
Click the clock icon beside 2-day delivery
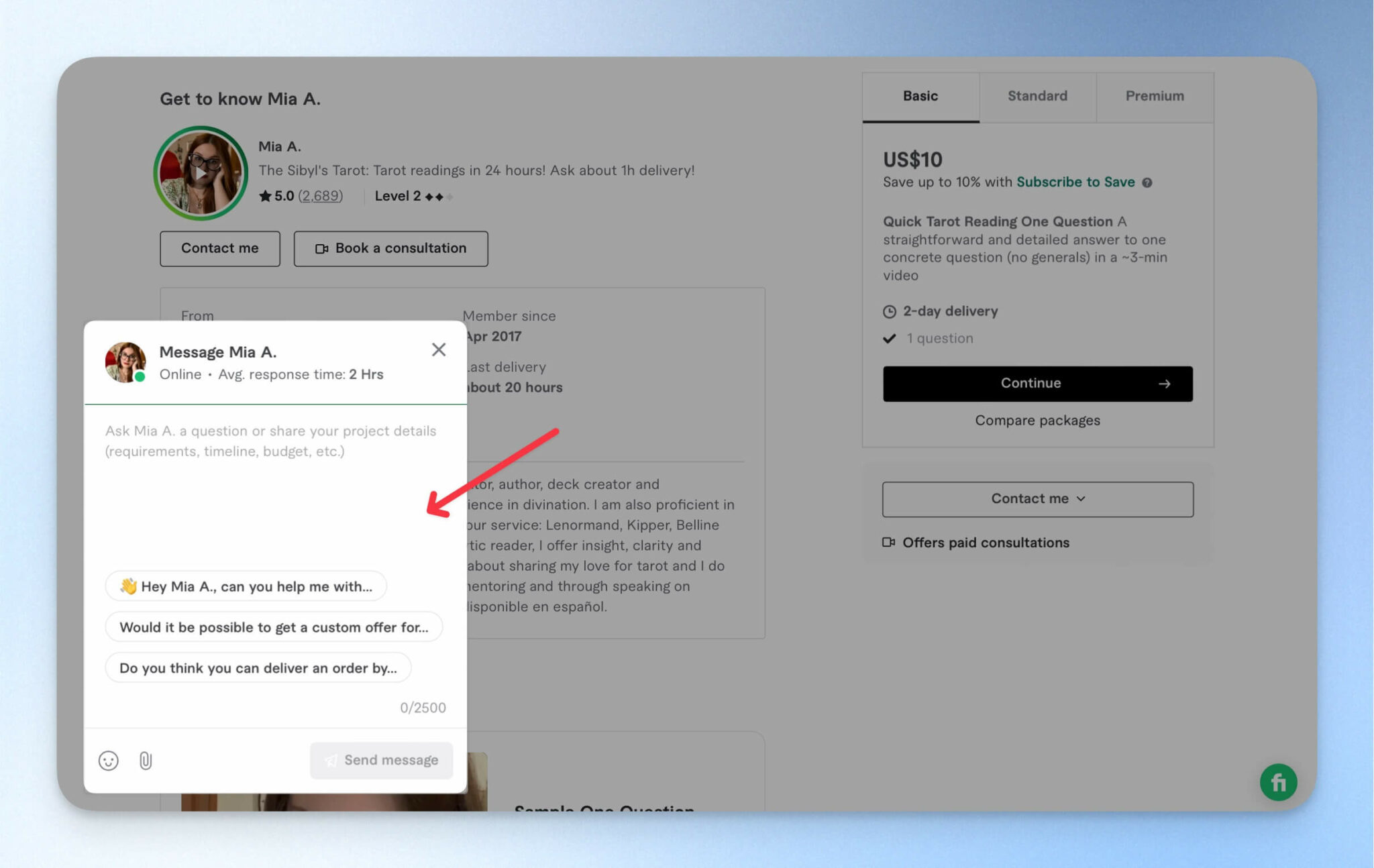pos(890,311)
